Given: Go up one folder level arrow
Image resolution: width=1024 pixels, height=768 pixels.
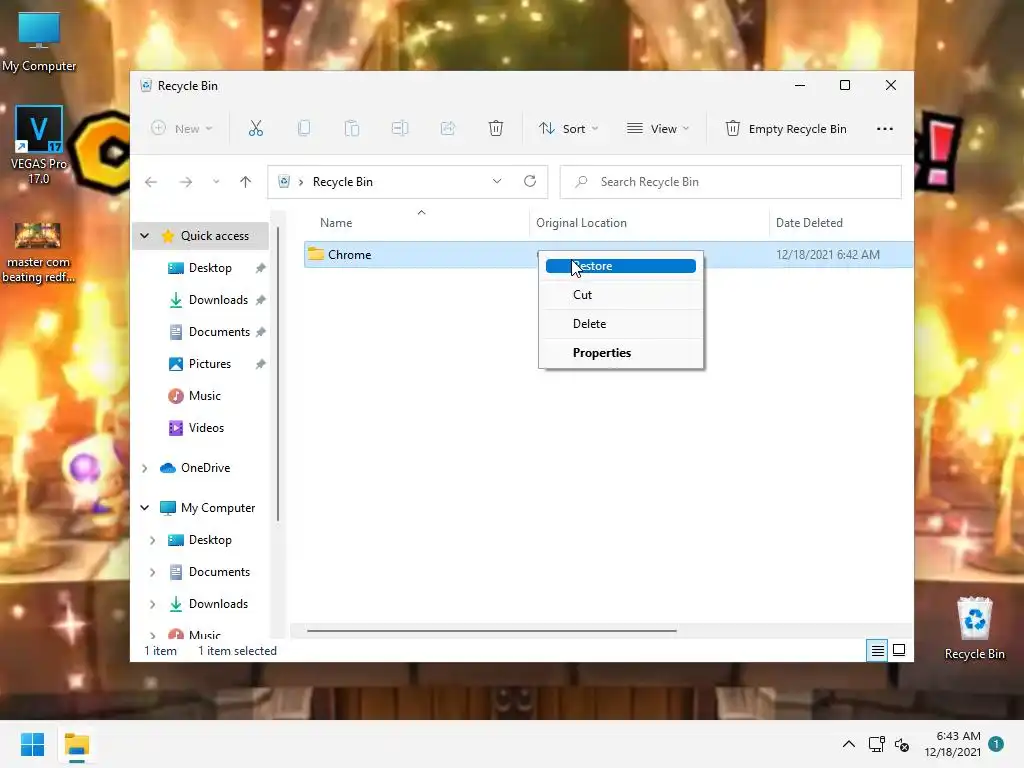Looking at the screenshot, I should (246, 182).
